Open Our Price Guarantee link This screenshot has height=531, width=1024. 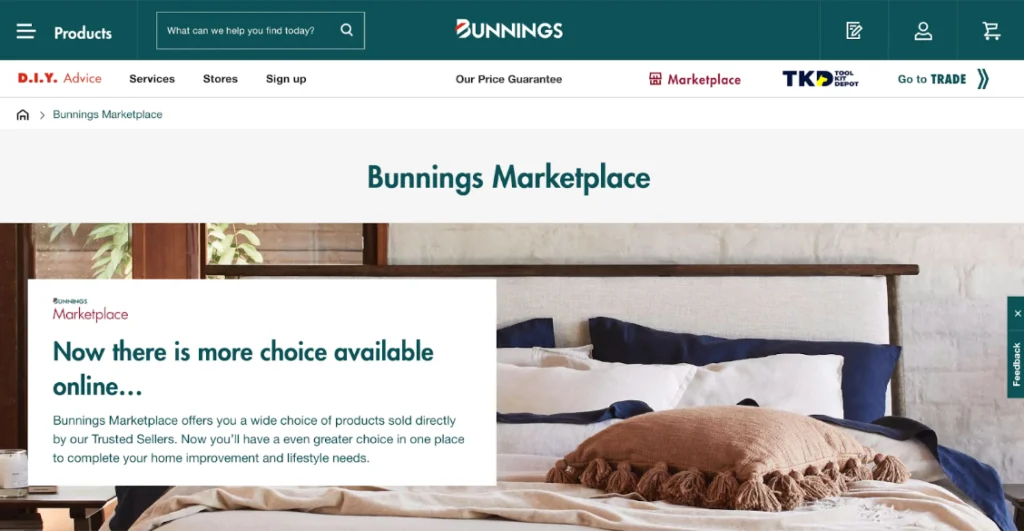tap(509, 79)
